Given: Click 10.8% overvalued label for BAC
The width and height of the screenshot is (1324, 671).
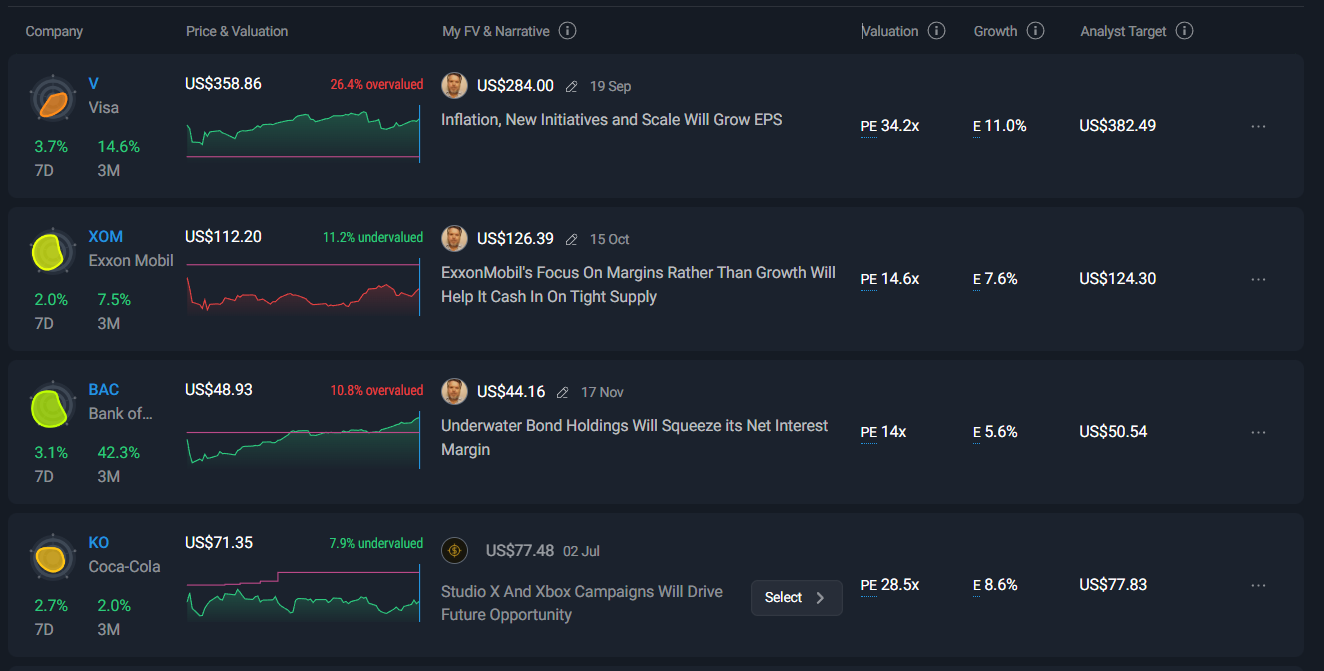Looking at the screenshot, I should tap(377, 391).
